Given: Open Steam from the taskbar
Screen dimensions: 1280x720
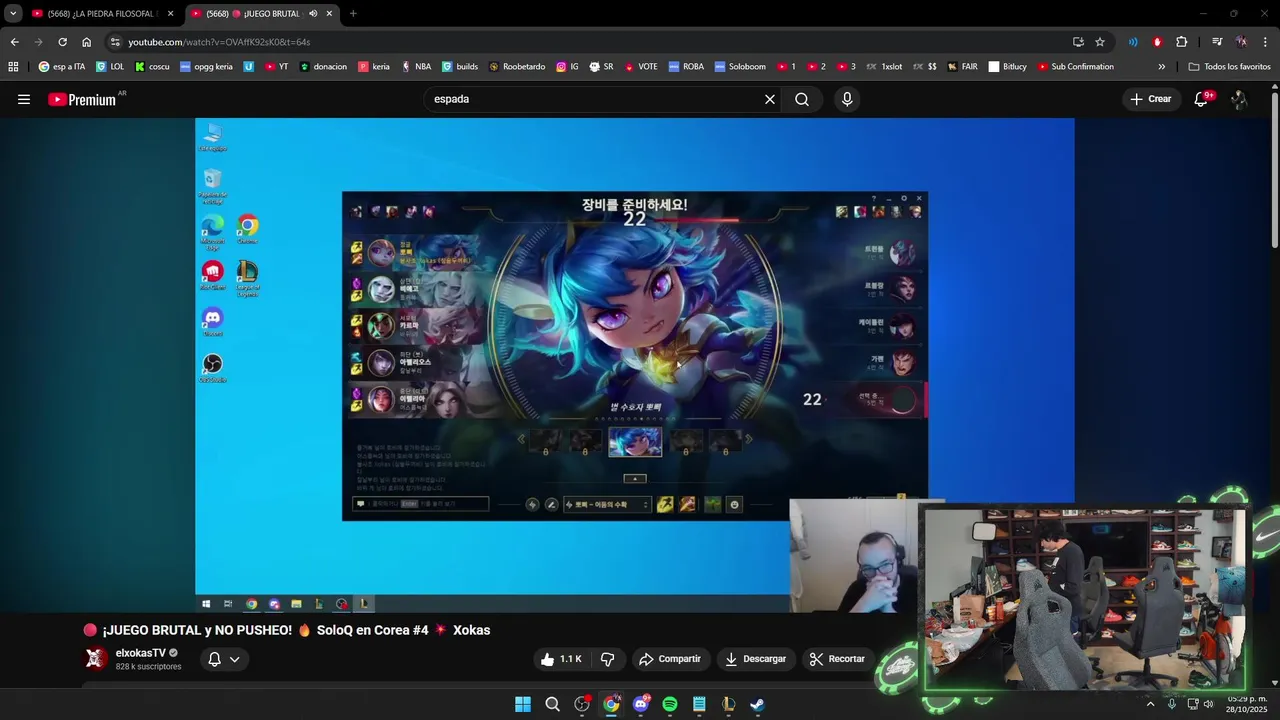Looking at the screenshot, I should pos(758,704).
